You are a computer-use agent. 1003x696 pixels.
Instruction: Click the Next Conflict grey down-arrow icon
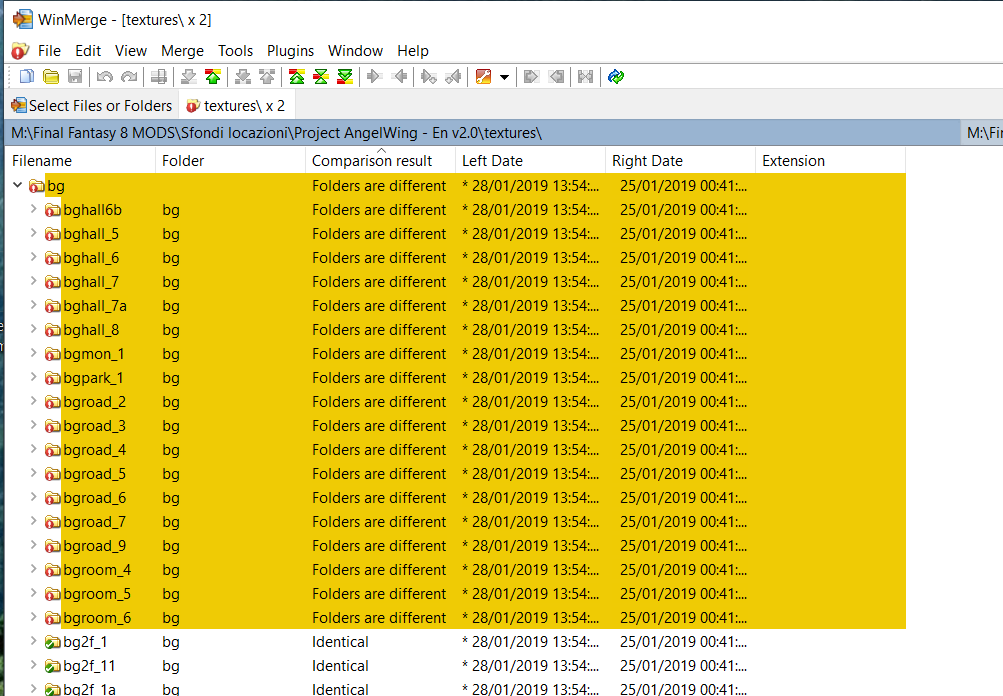click(243, 77)
